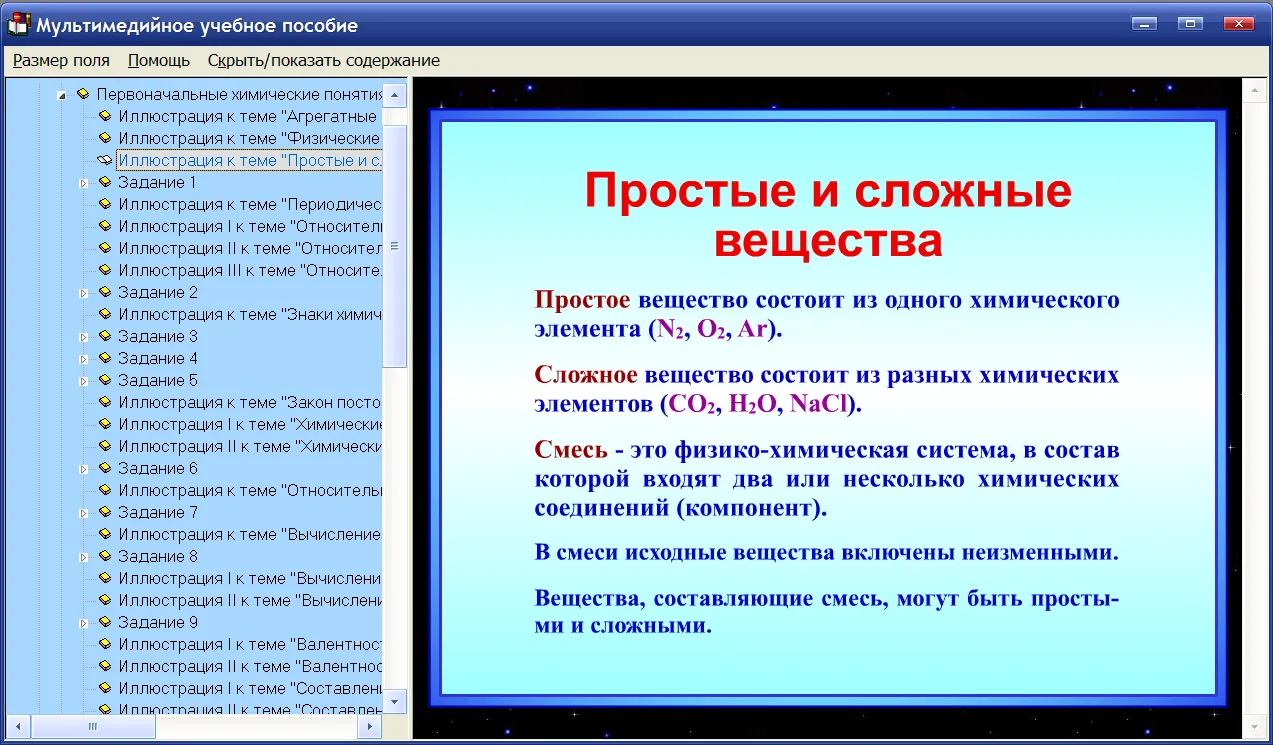The width and height of the screenshot is (1273, 745).
Task: Click book icon of Иллюстрация II "Химически" row
Action: click(104, 447)
